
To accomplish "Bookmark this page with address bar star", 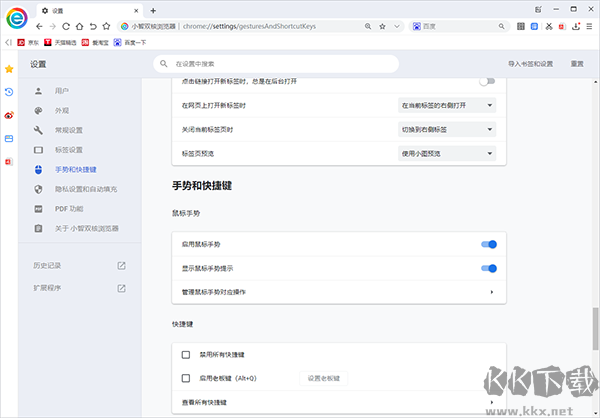I will tap(382, 26).
